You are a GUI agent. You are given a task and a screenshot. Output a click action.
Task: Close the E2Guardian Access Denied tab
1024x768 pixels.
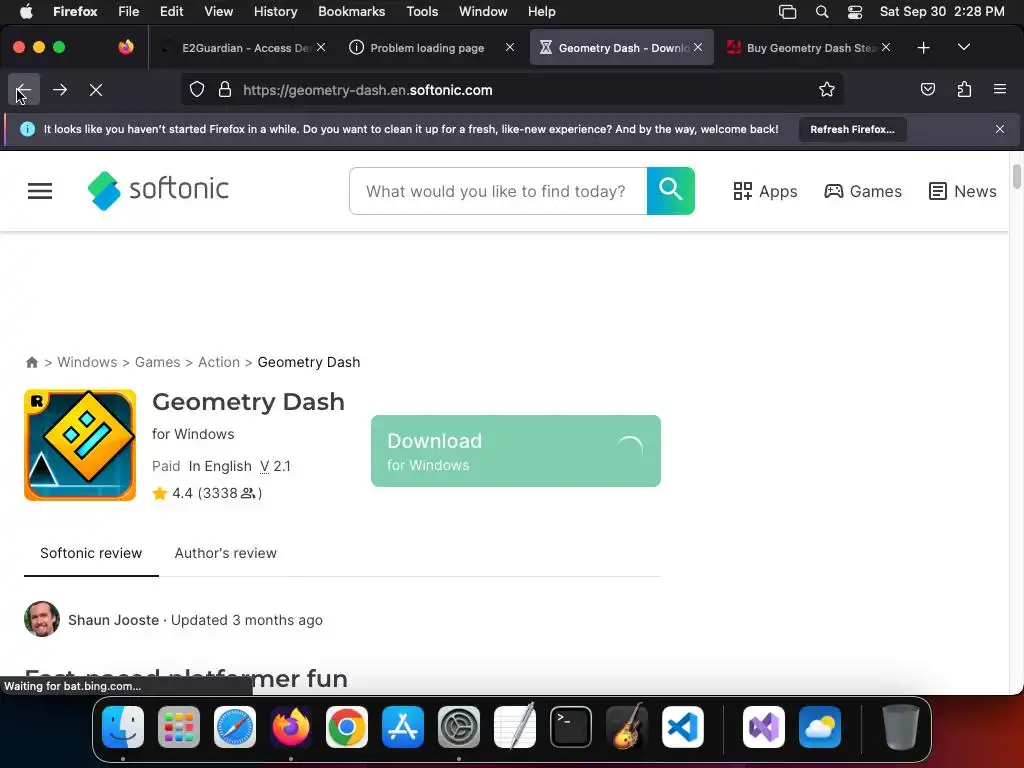pos(321,47)
